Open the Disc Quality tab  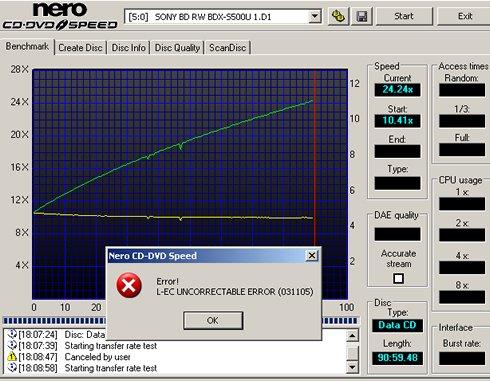click(177, 48)
